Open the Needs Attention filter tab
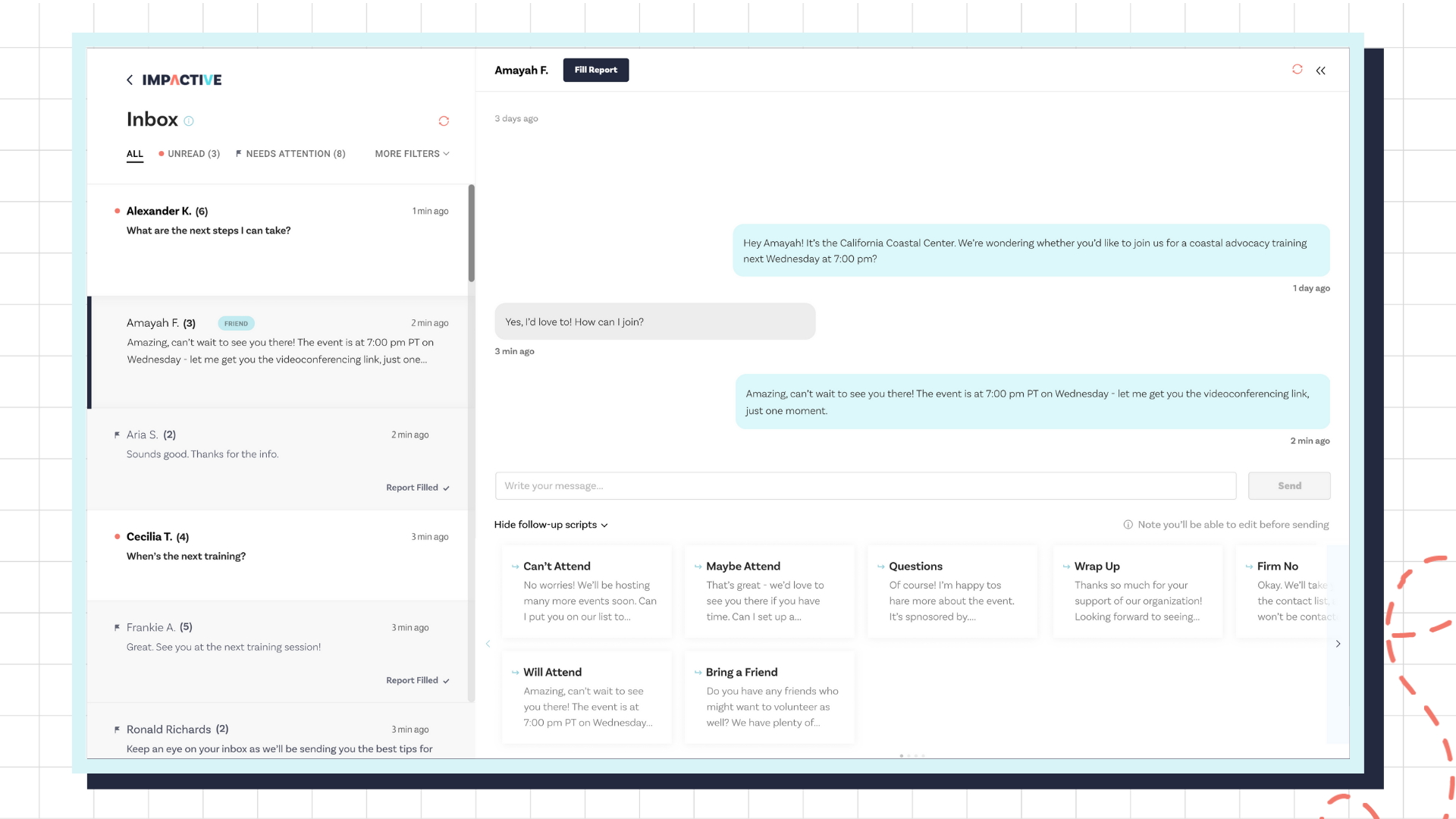Image resolution: width=1456 pixels, height=819 pixels. (290, 153)
